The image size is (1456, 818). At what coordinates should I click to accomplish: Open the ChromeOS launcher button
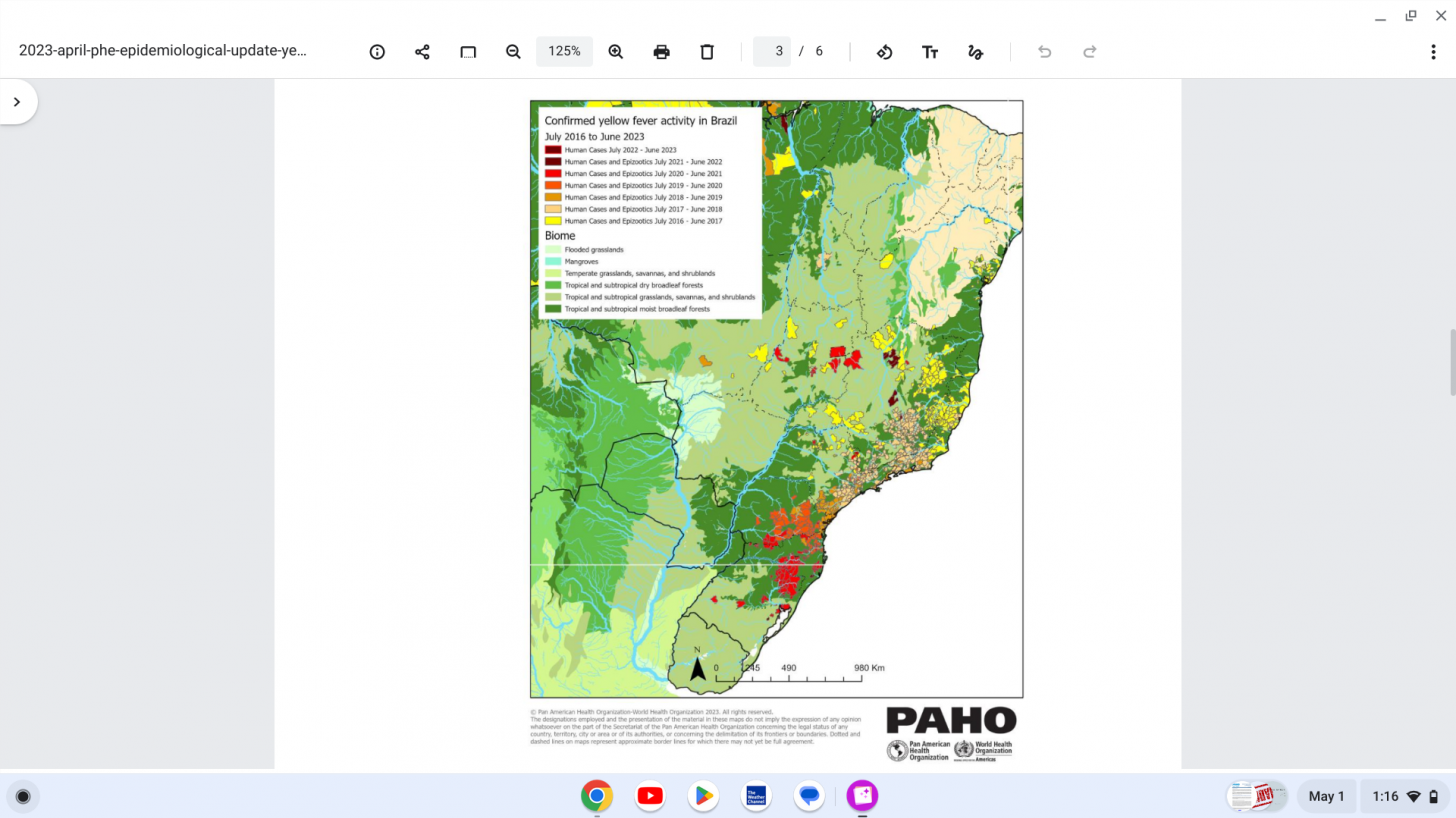tap(23, 796)
